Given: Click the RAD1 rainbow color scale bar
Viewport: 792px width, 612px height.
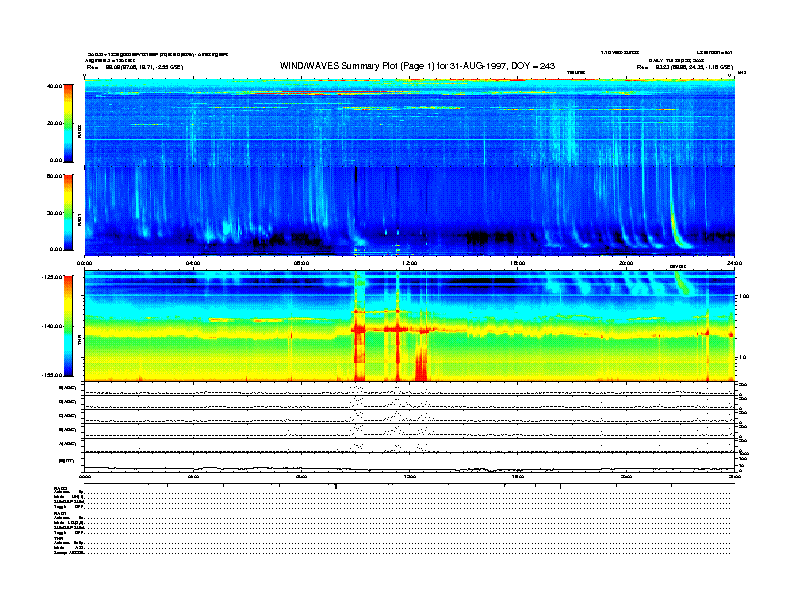Looking at the screenshot, I should [x=68, y=212].
